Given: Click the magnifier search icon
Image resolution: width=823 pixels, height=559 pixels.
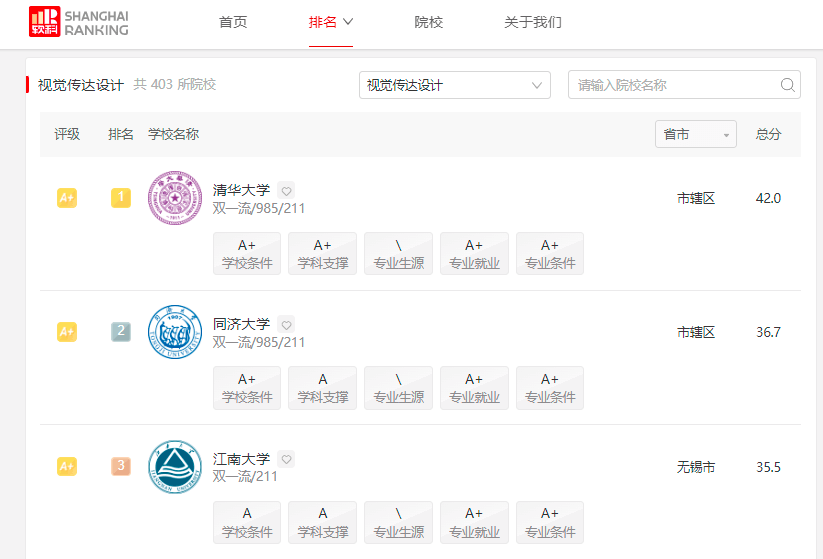Looking at the screenshot, I should pyautogui.click(x=787, y=85).
